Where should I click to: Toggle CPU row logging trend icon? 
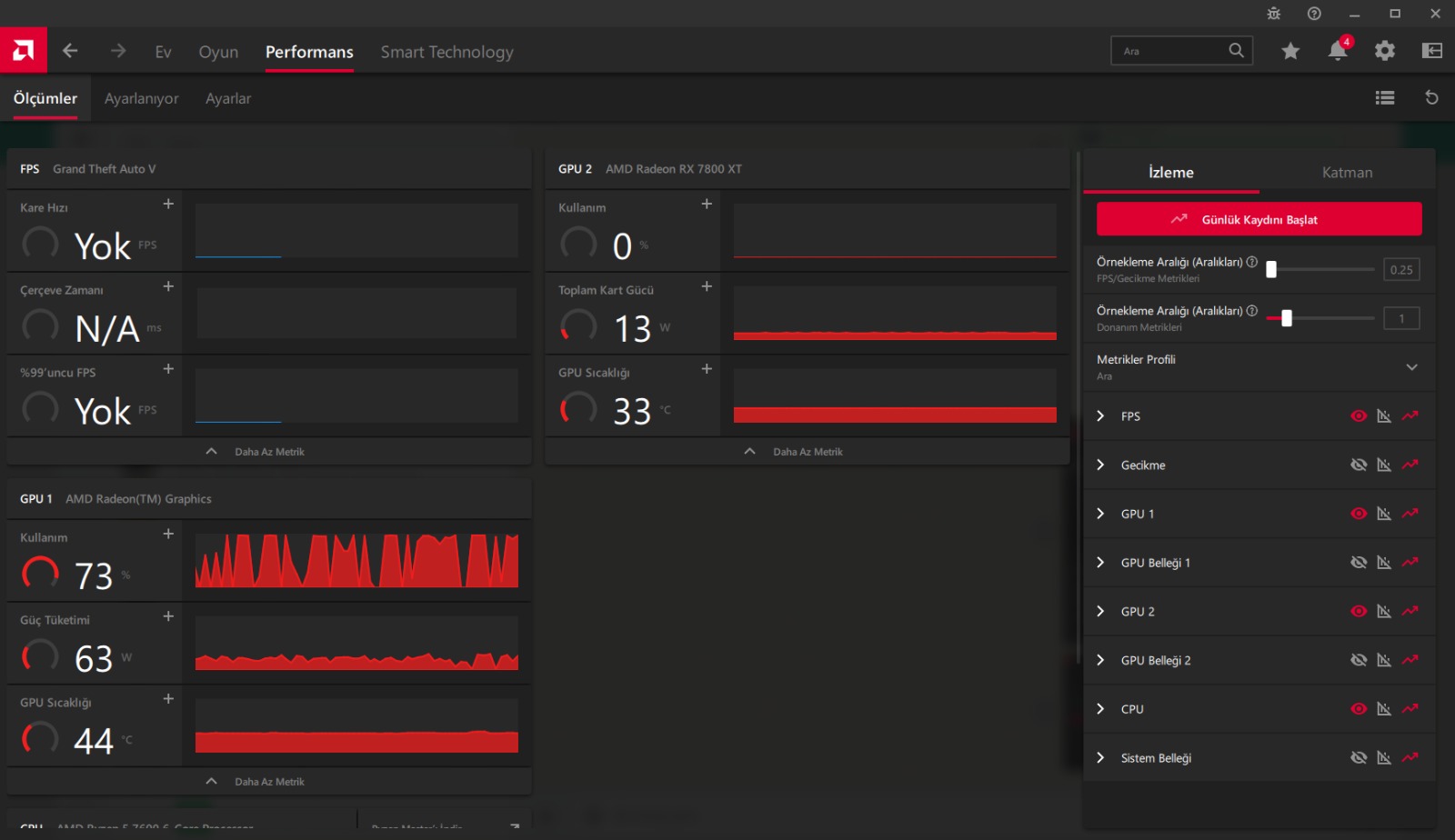(x=1410, y=709)
